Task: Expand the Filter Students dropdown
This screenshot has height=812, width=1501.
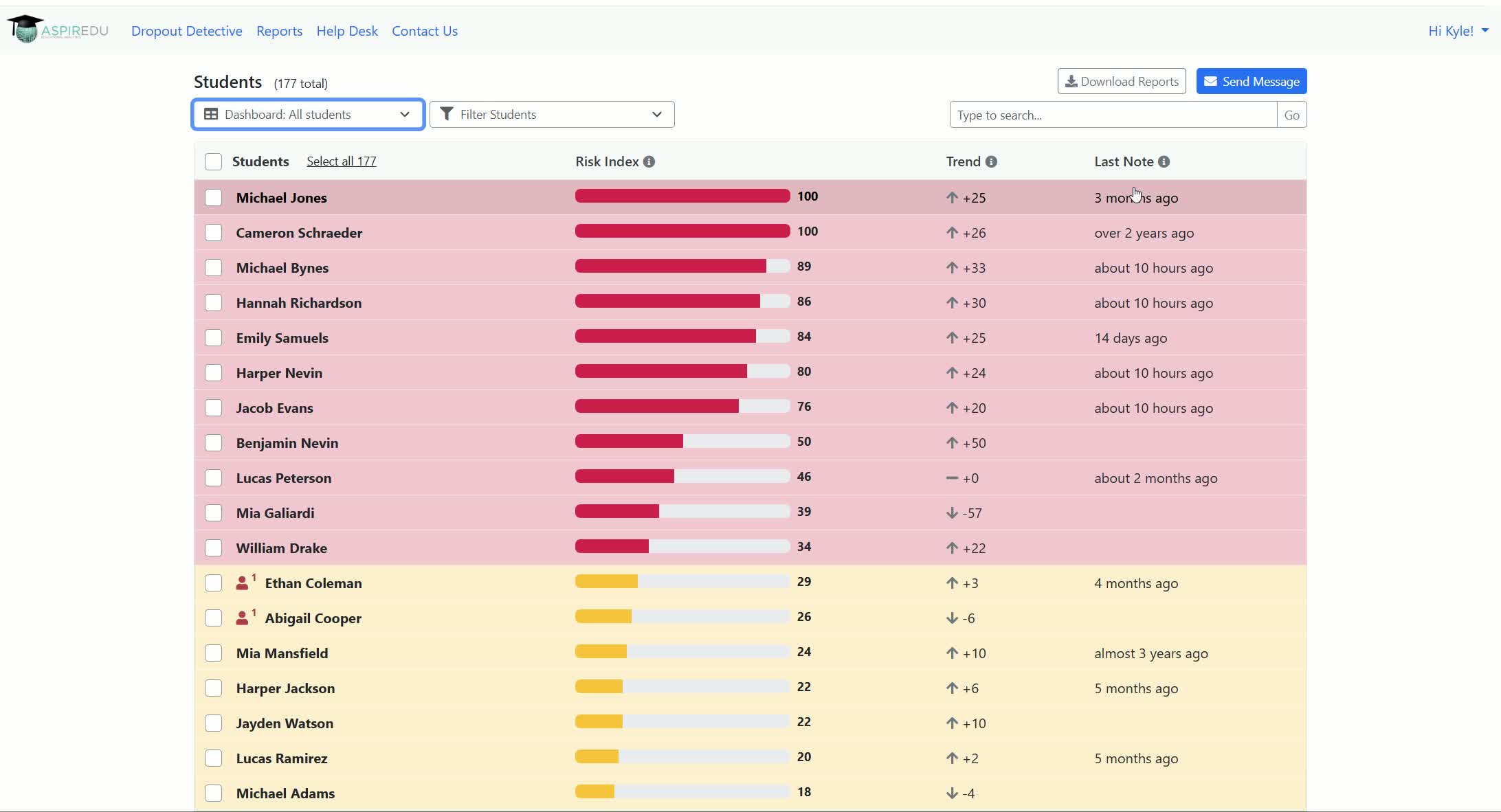Action: (552, 115)
